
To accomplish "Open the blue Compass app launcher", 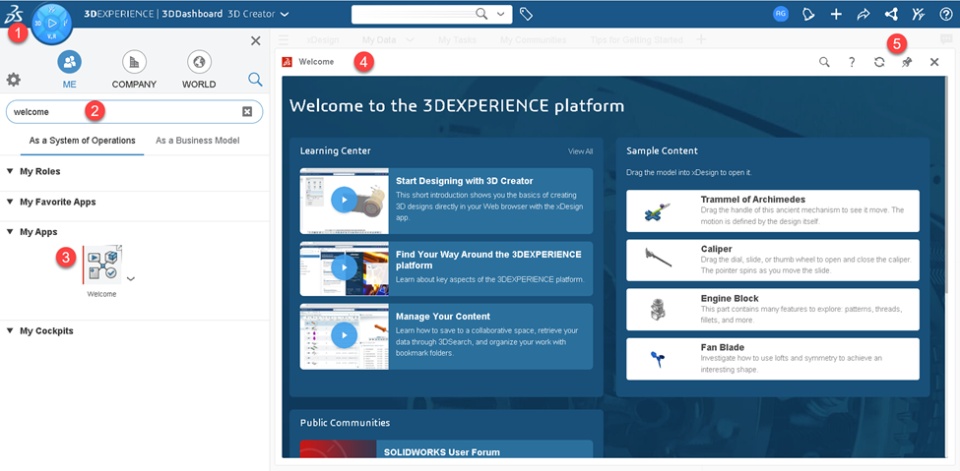I will [52, 23].
